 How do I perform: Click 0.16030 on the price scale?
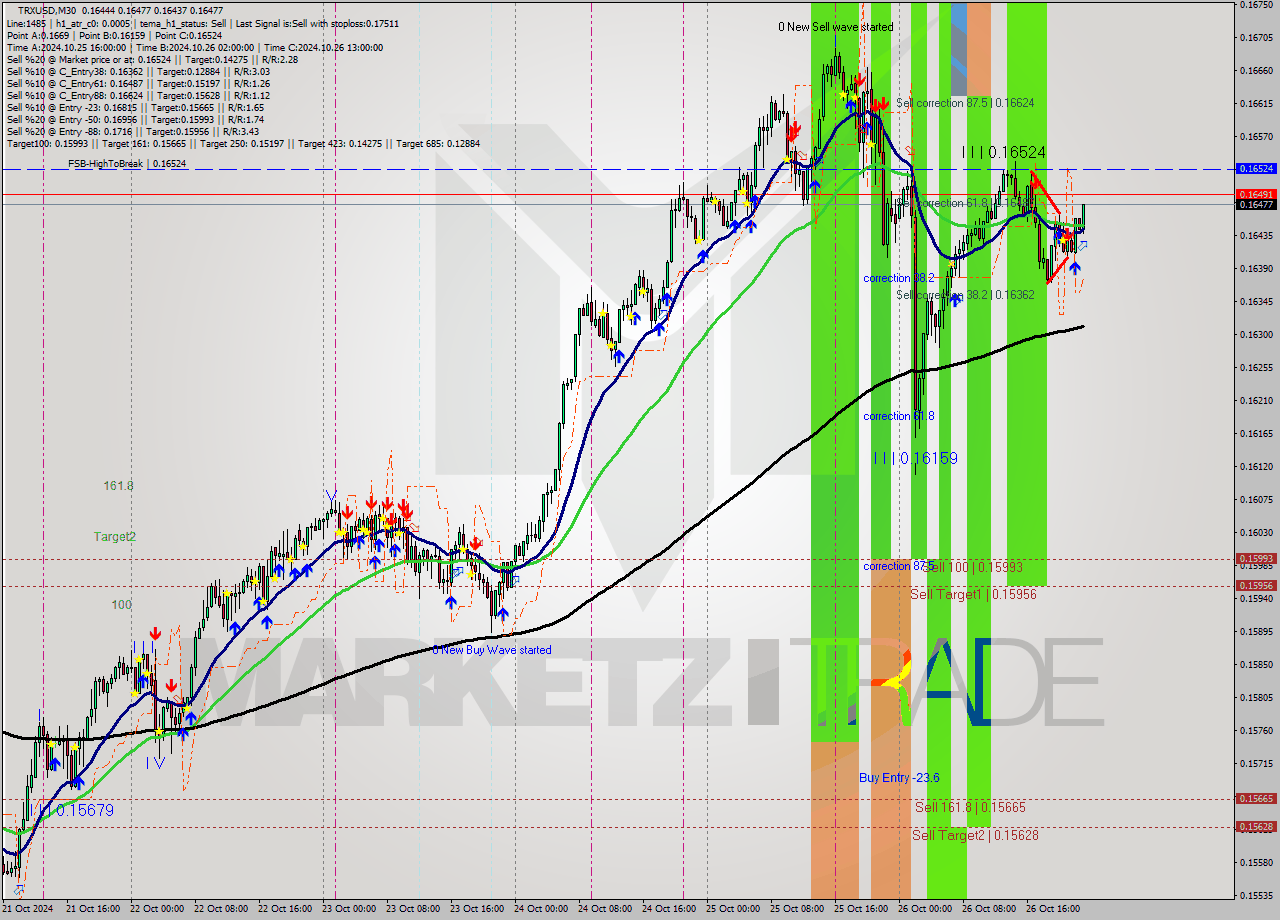click(1256, 532)
